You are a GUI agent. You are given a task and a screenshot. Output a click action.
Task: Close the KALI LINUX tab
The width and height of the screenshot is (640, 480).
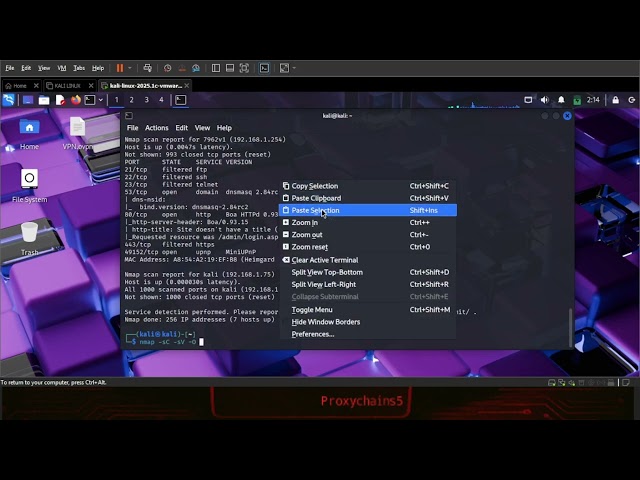(91, 86)
